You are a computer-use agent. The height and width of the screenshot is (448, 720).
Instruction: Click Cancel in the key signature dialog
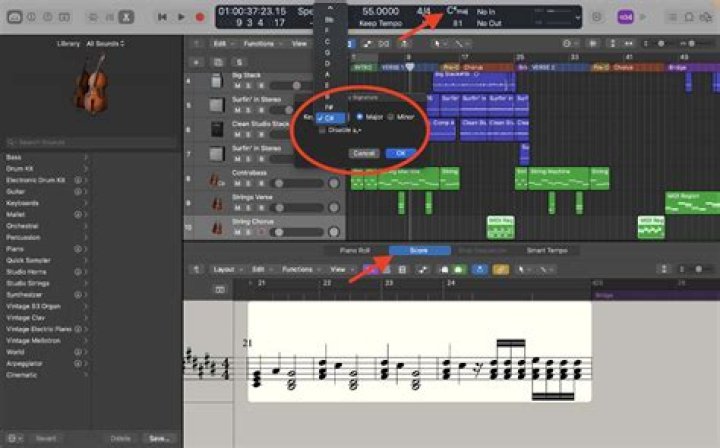[x=364, y=153]
